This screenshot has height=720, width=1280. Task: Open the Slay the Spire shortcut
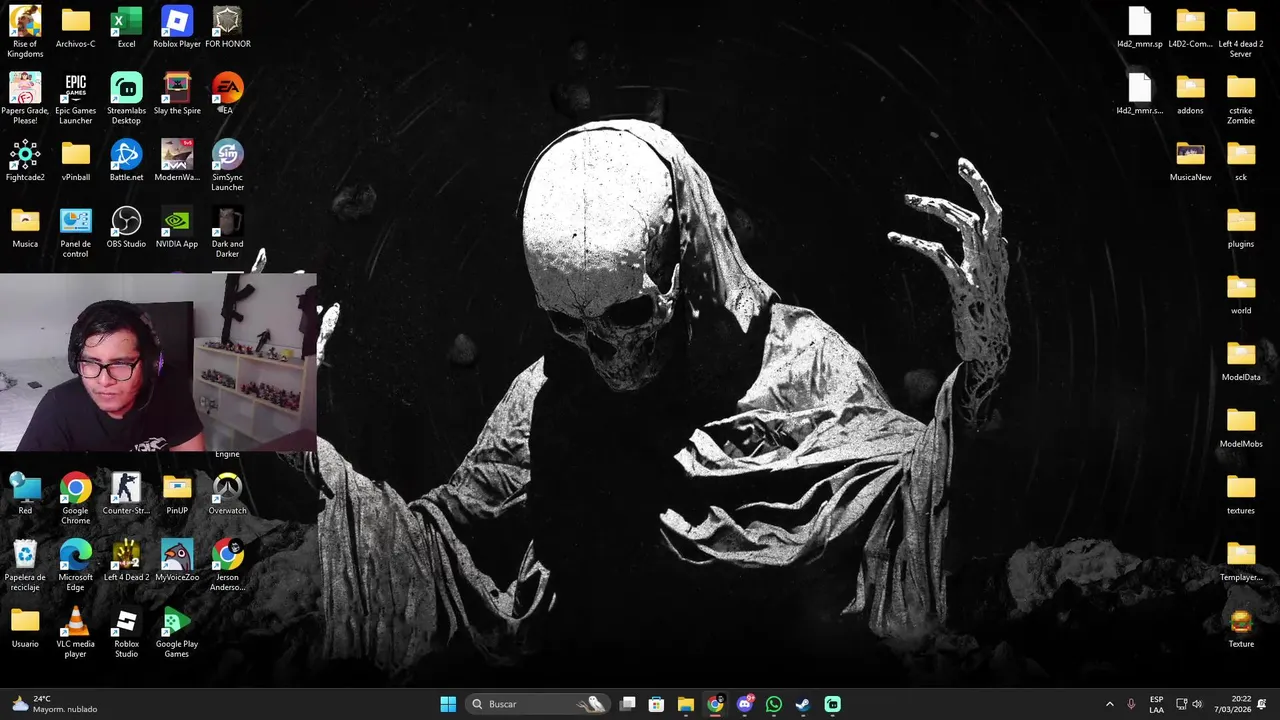tap(177, 94)
